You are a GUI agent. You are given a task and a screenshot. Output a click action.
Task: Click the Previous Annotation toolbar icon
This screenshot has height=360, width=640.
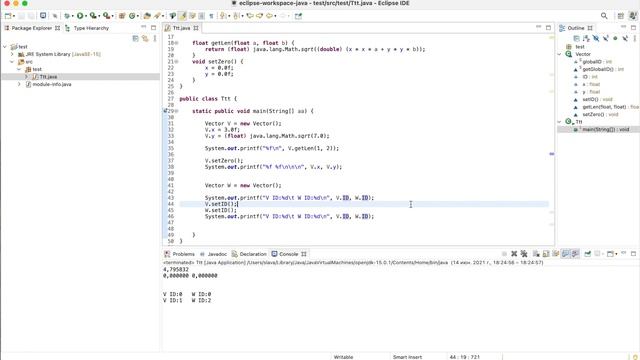236,16
